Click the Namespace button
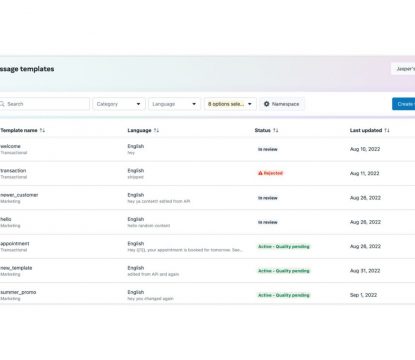The image size is (415, 360). pyautogui.click(x=282, y=104)
